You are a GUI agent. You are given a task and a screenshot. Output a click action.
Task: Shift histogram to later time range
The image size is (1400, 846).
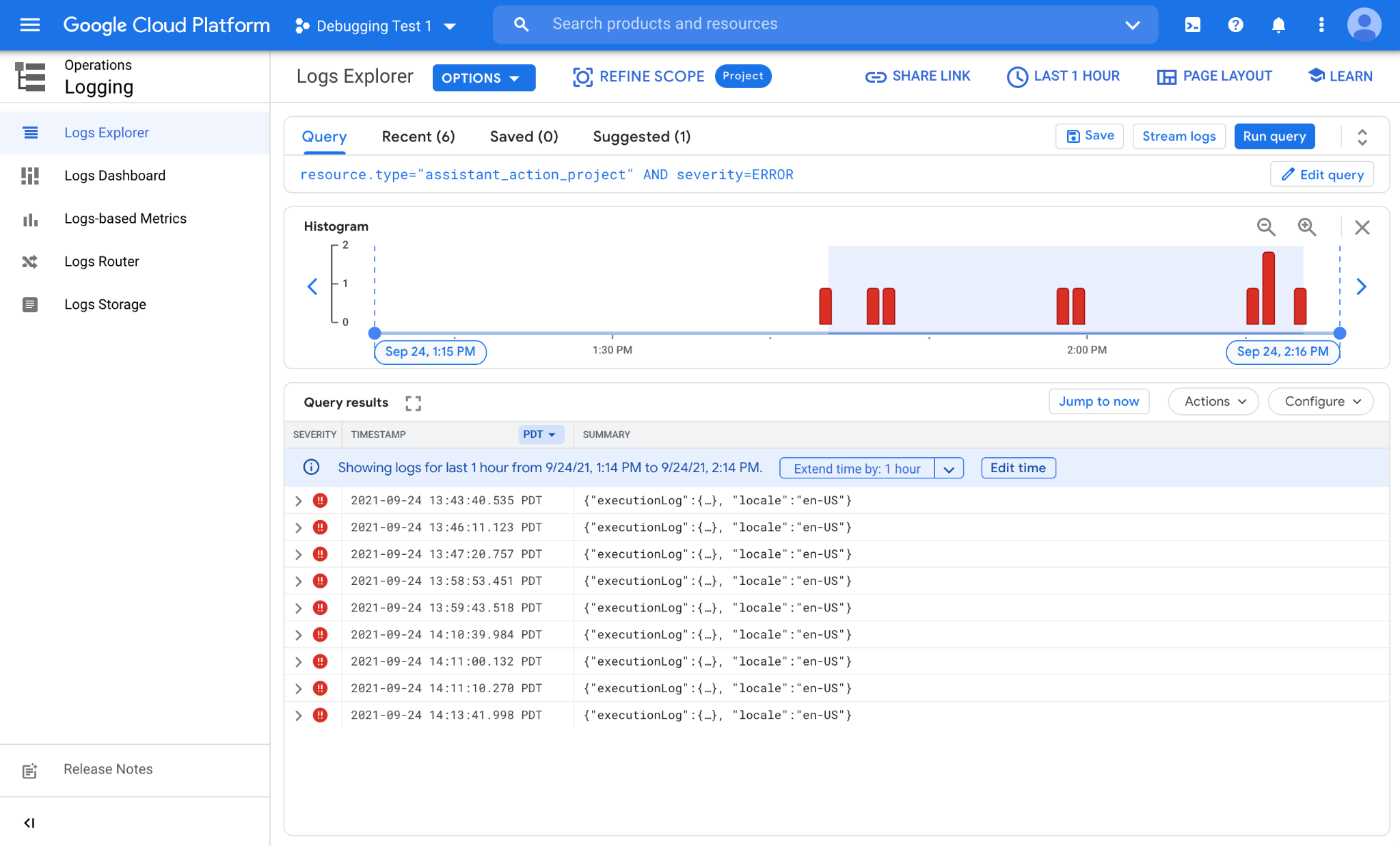1361,286
